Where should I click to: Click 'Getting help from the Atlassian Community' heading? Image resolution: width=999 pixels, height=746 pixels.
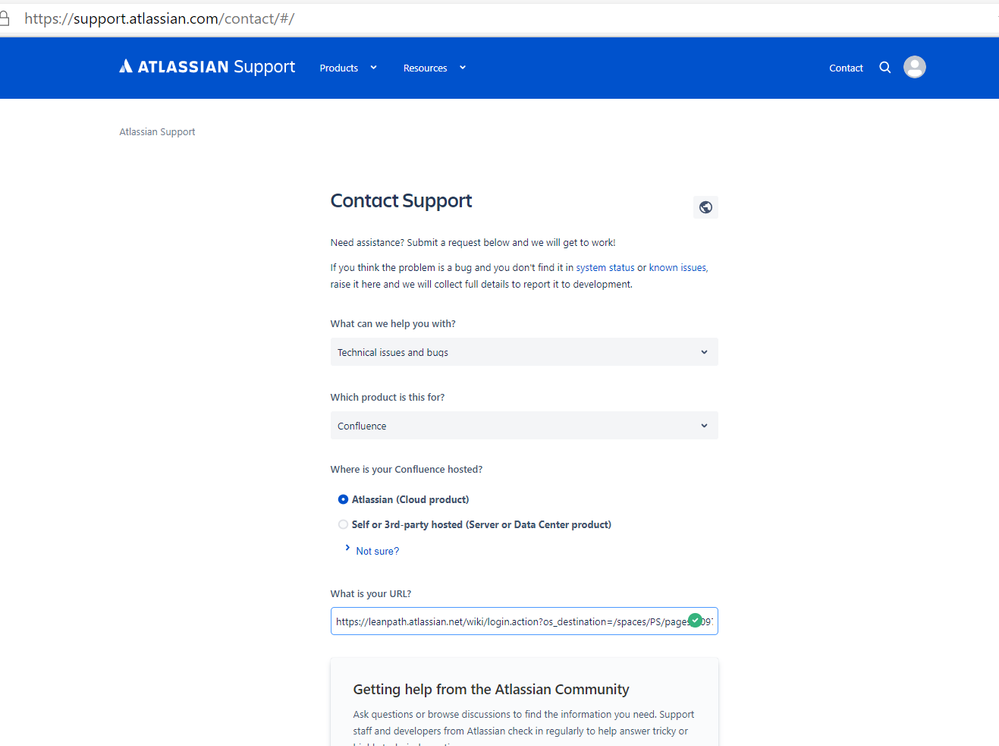[491, 689]
